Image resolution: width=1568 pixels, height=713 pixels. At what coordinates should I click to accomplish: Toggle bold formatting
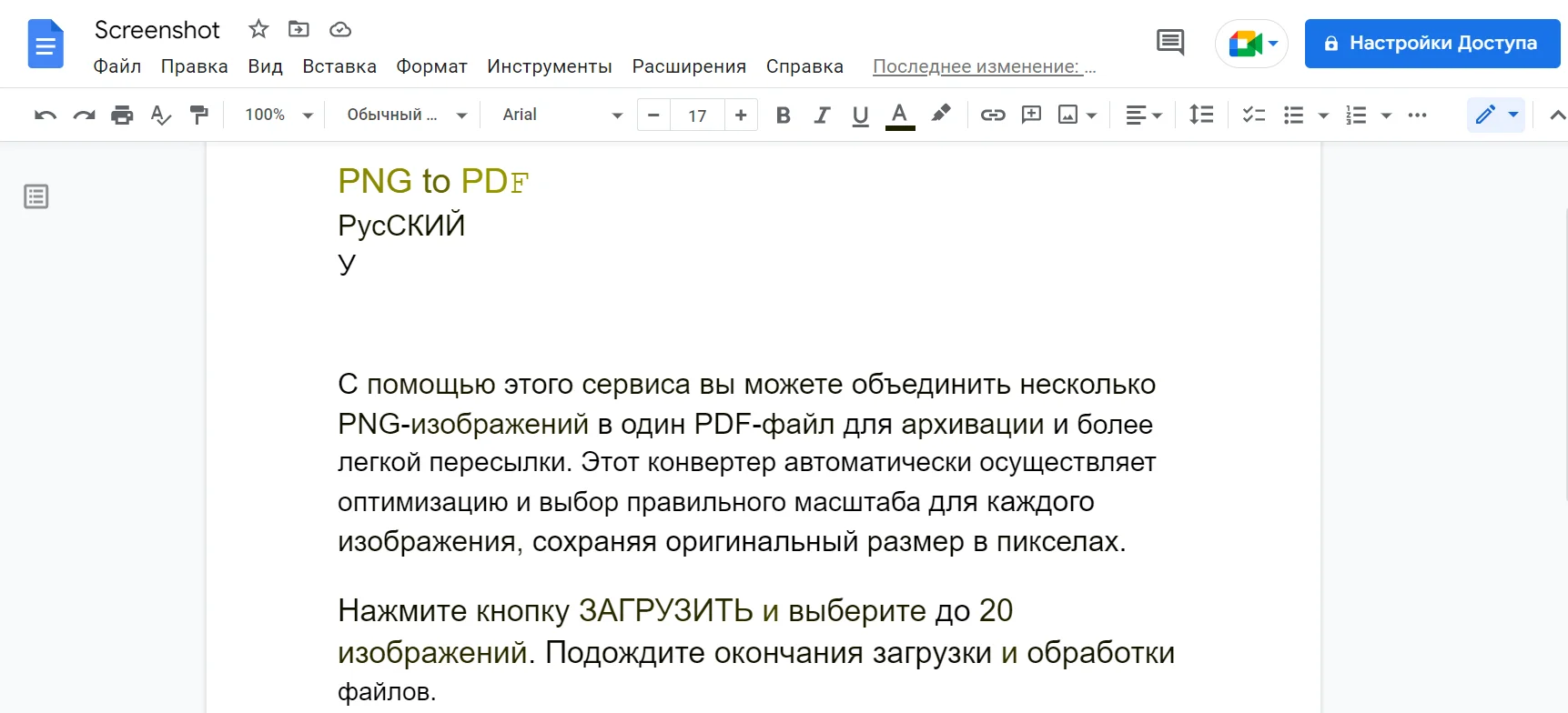coord(783,115)
